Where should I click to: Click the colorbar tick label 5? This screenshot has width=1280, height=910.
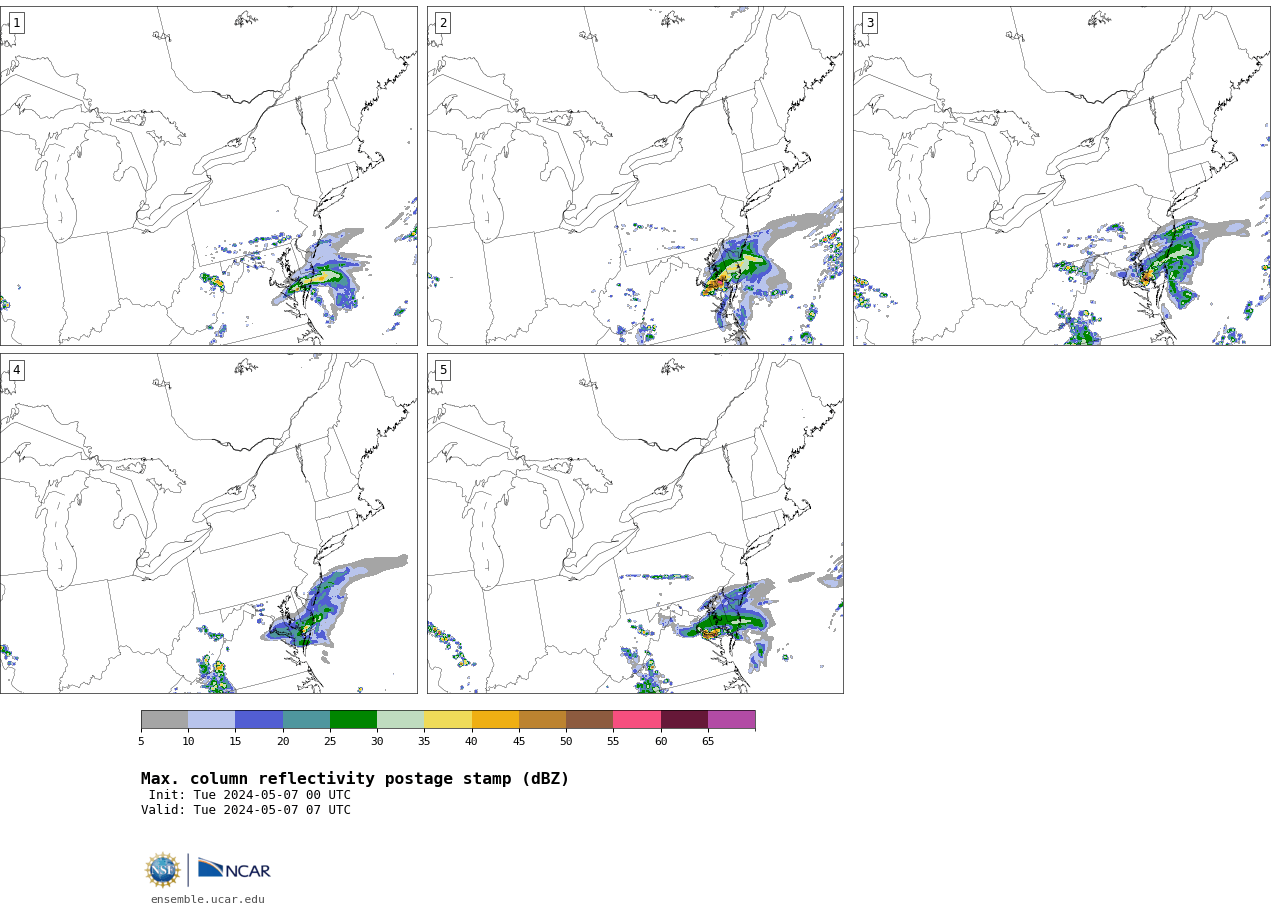(141, 741)
